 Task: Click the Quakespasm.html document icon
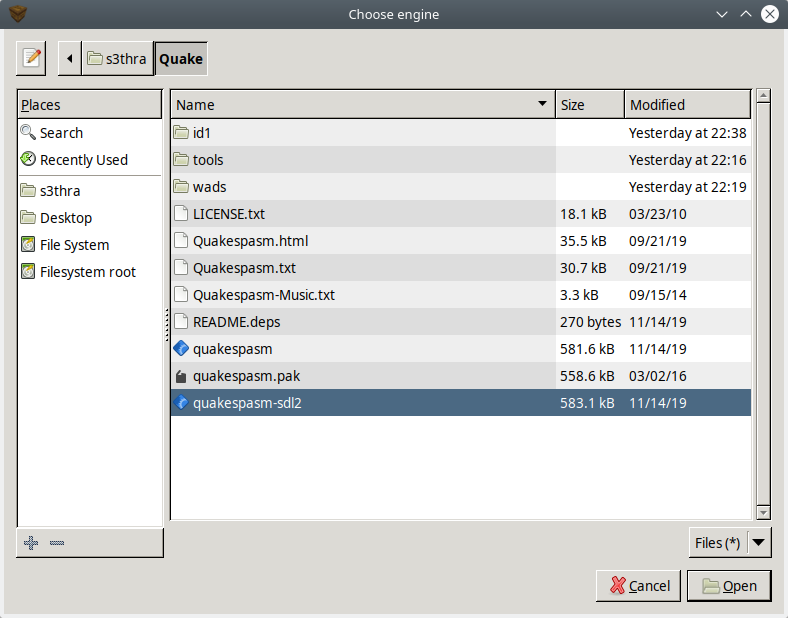point(181,241)
